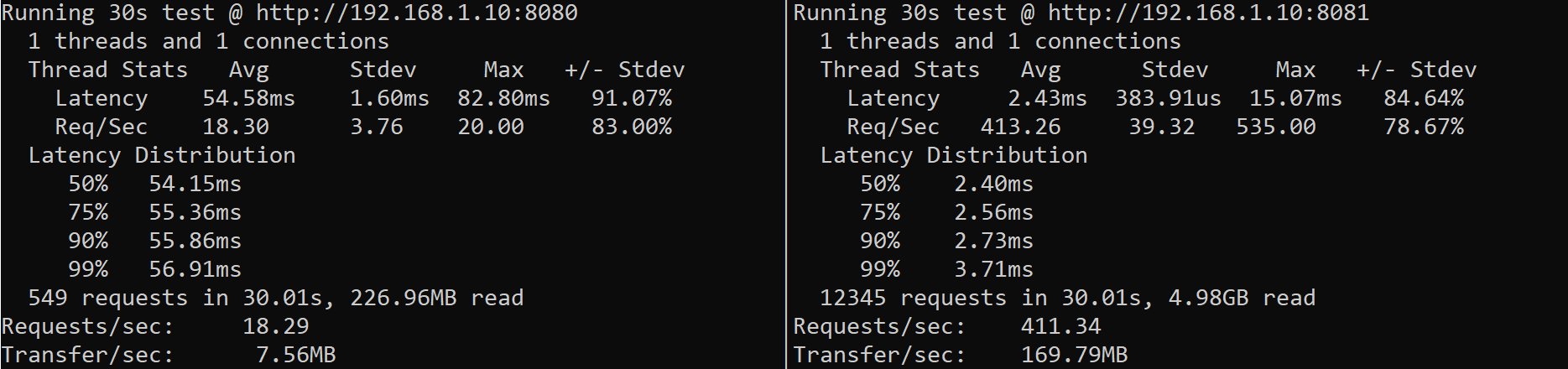Viewport: 1568px width, 369px height.
Task: Click the 50% latency value 54.15ms
Action: point(195,184)
